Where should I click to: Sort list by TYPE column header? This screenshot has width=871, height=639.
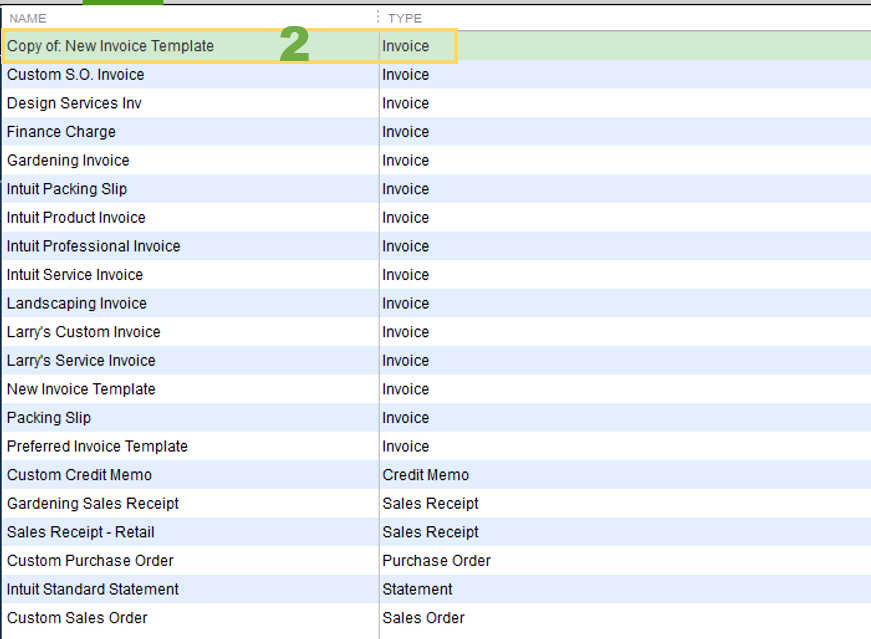click(x=405, y=18)
